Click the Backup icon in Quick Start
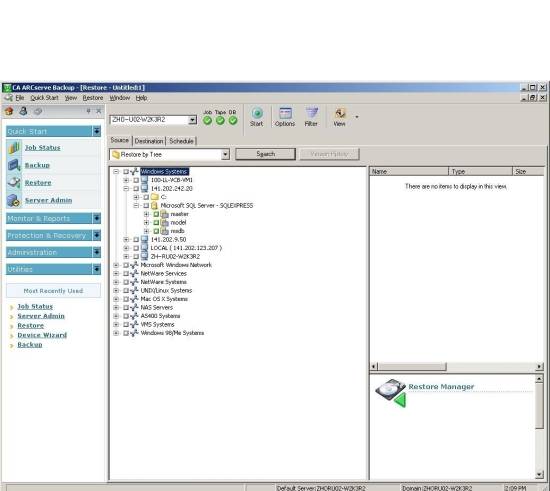Screen dimensions: 550x491 click(x=14, y=165)
